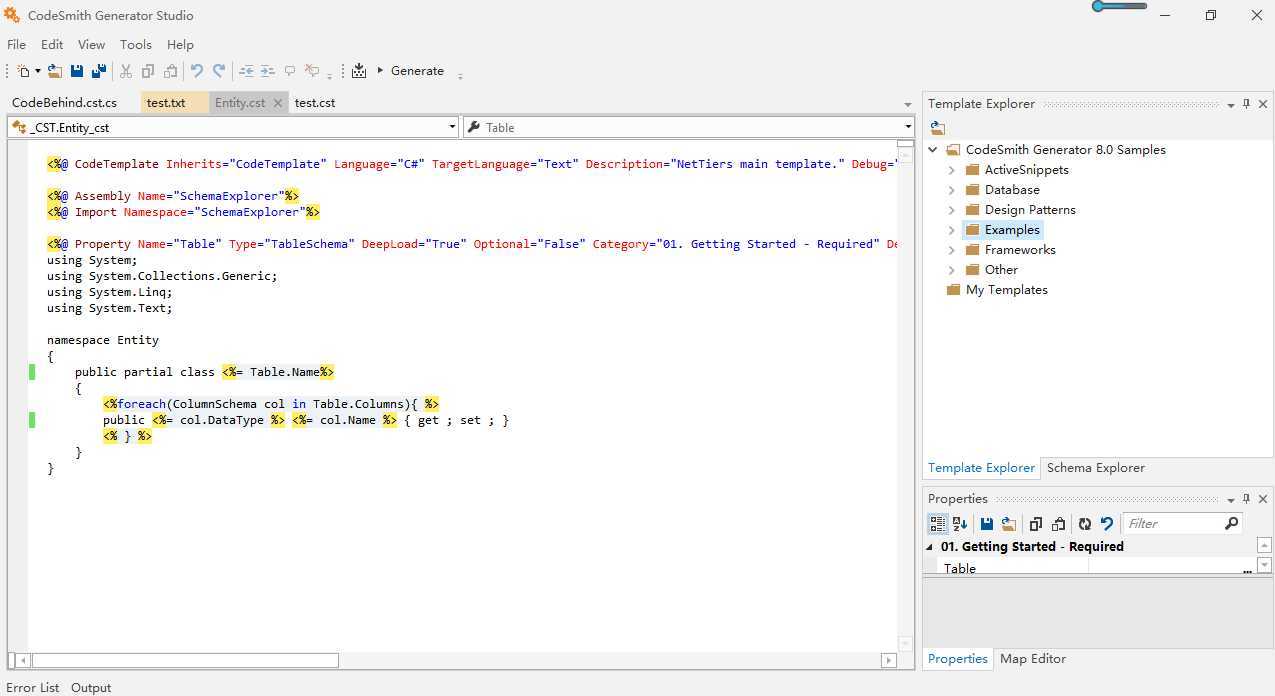Close the Template Explorer panel

[x=1263, y=104]
